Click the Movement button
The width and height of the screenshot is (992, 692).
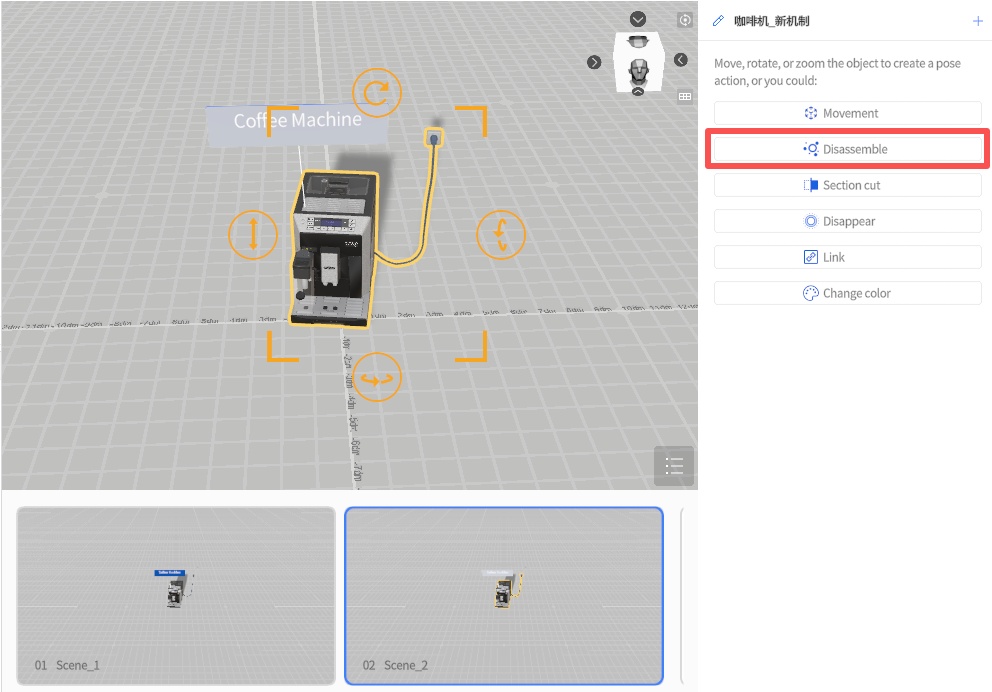point(847,113)
